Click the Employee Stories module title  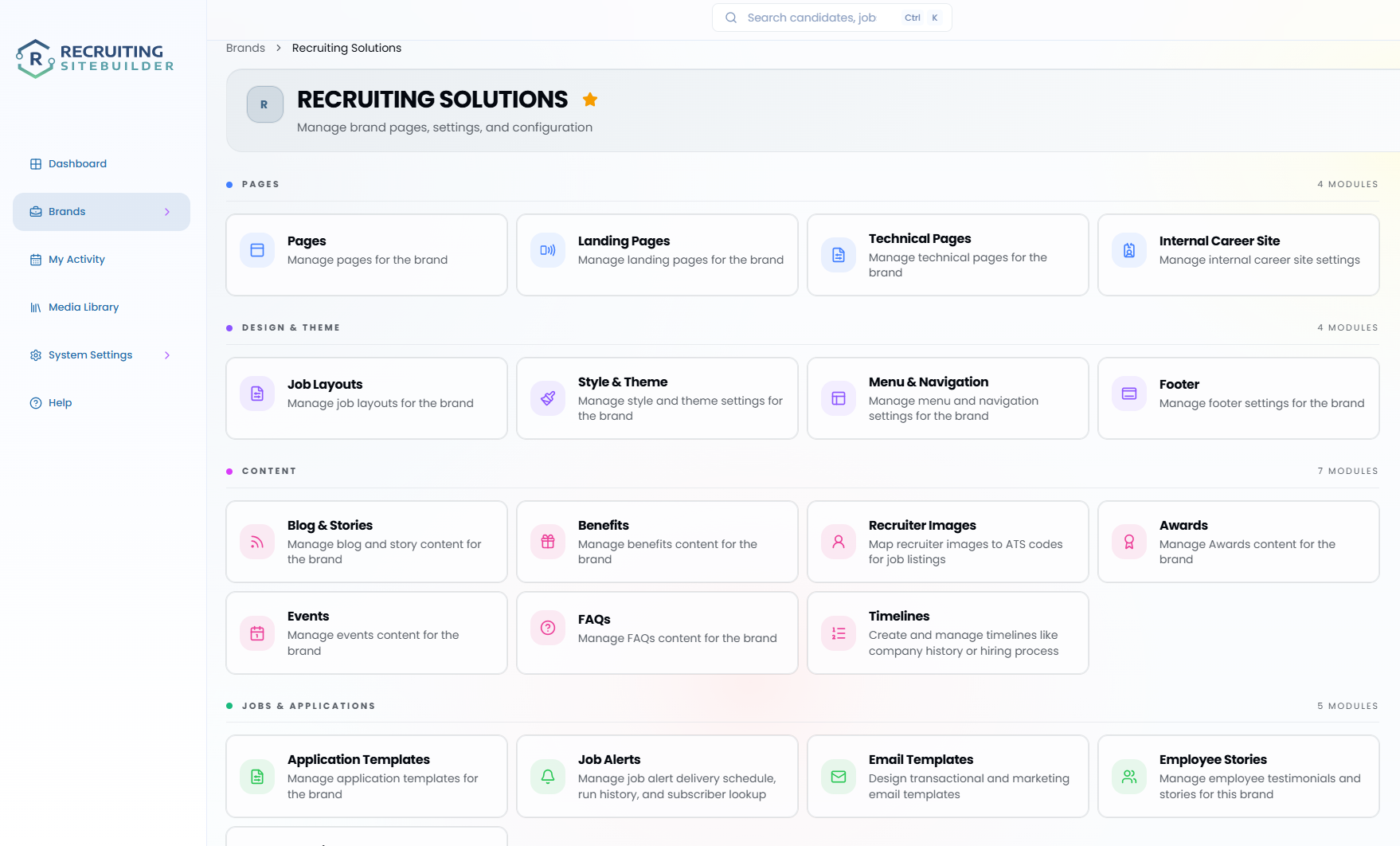tap(1213, 759)
